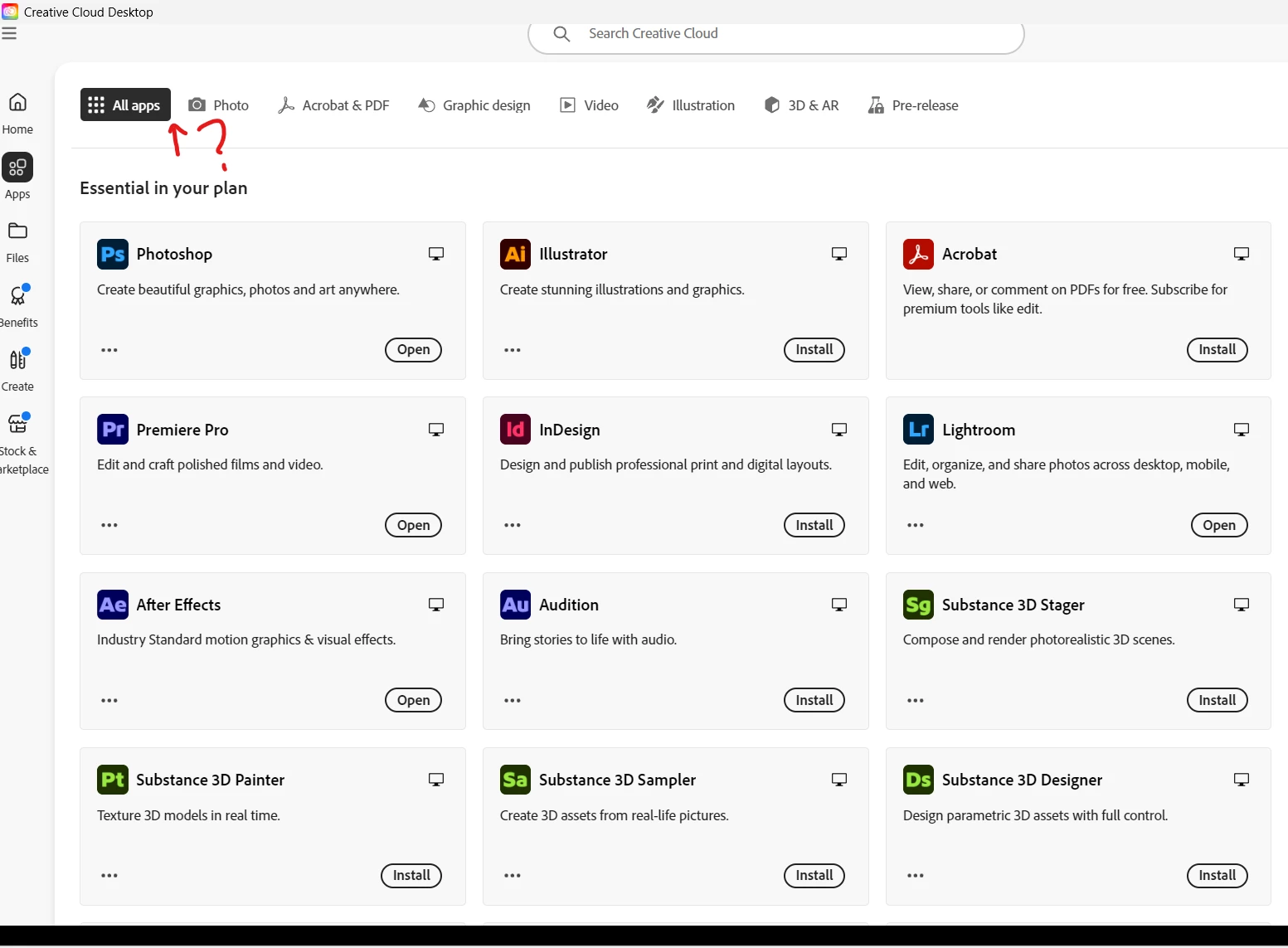
Task: Open the Home section in sidebar
Action: pos(17,113)
